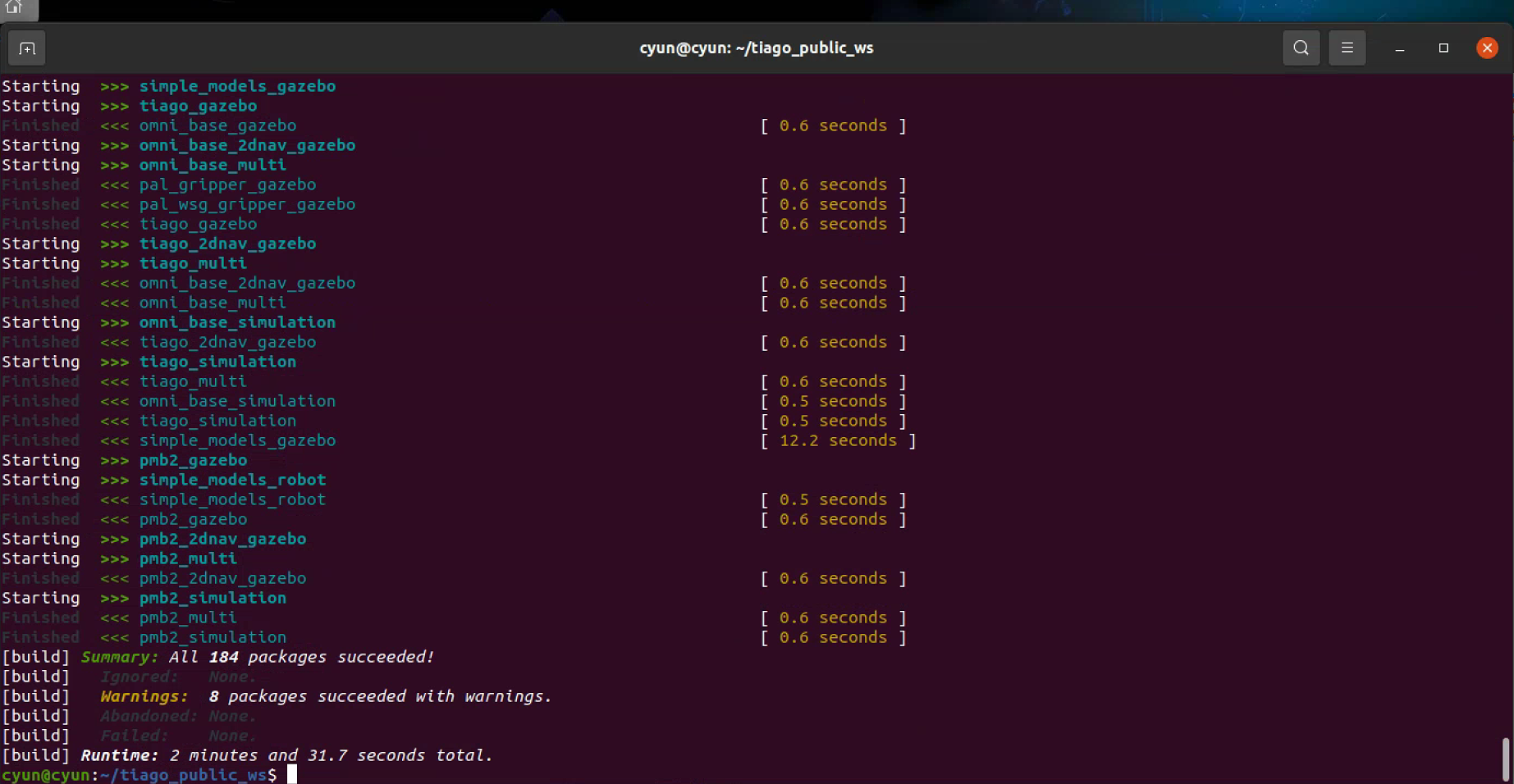
Task: Click 'simple_models_robot' in its Finished line
Action: [232, 499]
